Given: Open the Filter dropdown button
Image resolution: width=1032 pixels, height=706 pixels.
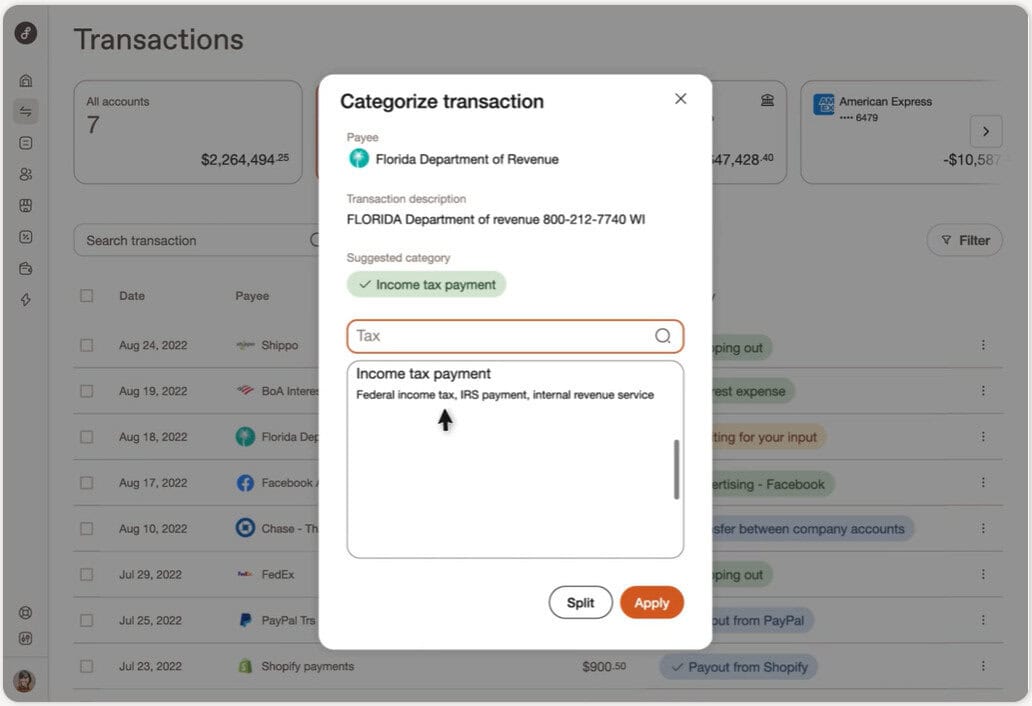Looking at the screenshot, I should click(x=964, y=240).
